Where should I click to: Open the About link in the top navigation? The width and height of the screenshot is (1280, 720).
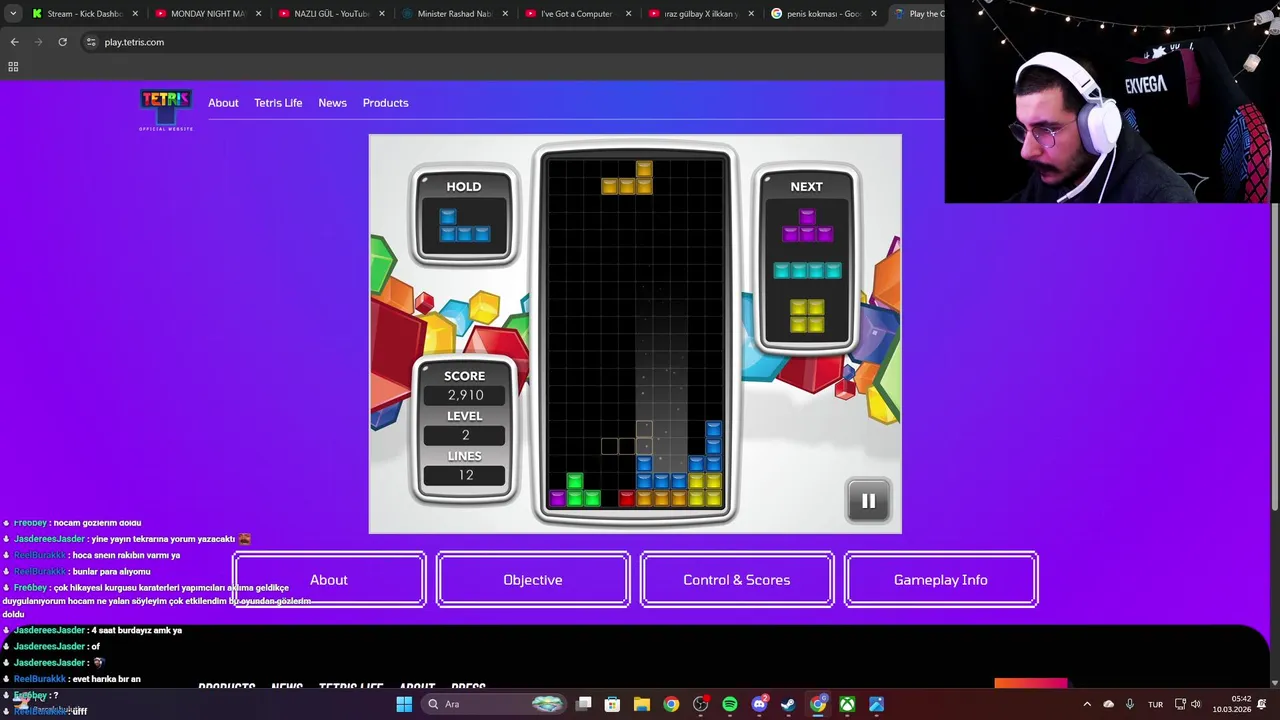coord(223,103)
